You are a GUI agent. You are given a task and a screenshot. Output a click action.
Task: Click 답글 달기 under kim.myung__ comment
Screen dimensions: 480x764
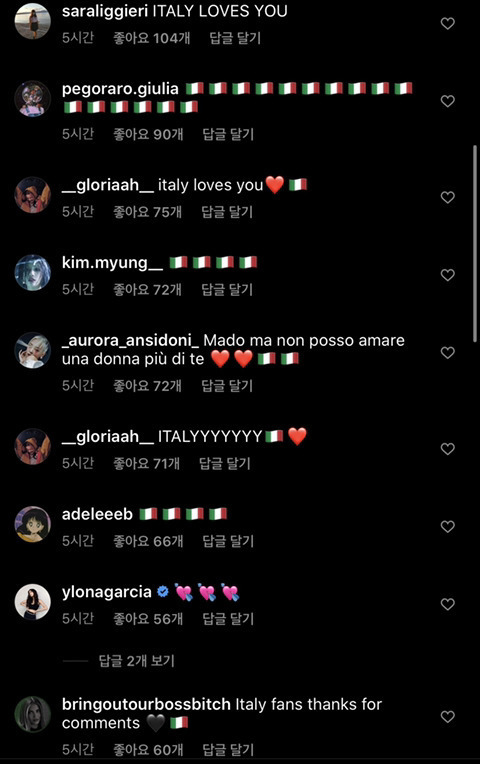[x=228, y=289]
